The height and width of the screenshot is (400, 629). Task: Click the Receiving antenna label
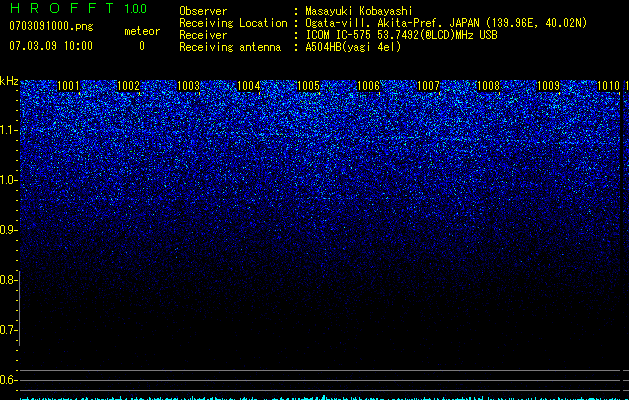click(x=230, y=47)
